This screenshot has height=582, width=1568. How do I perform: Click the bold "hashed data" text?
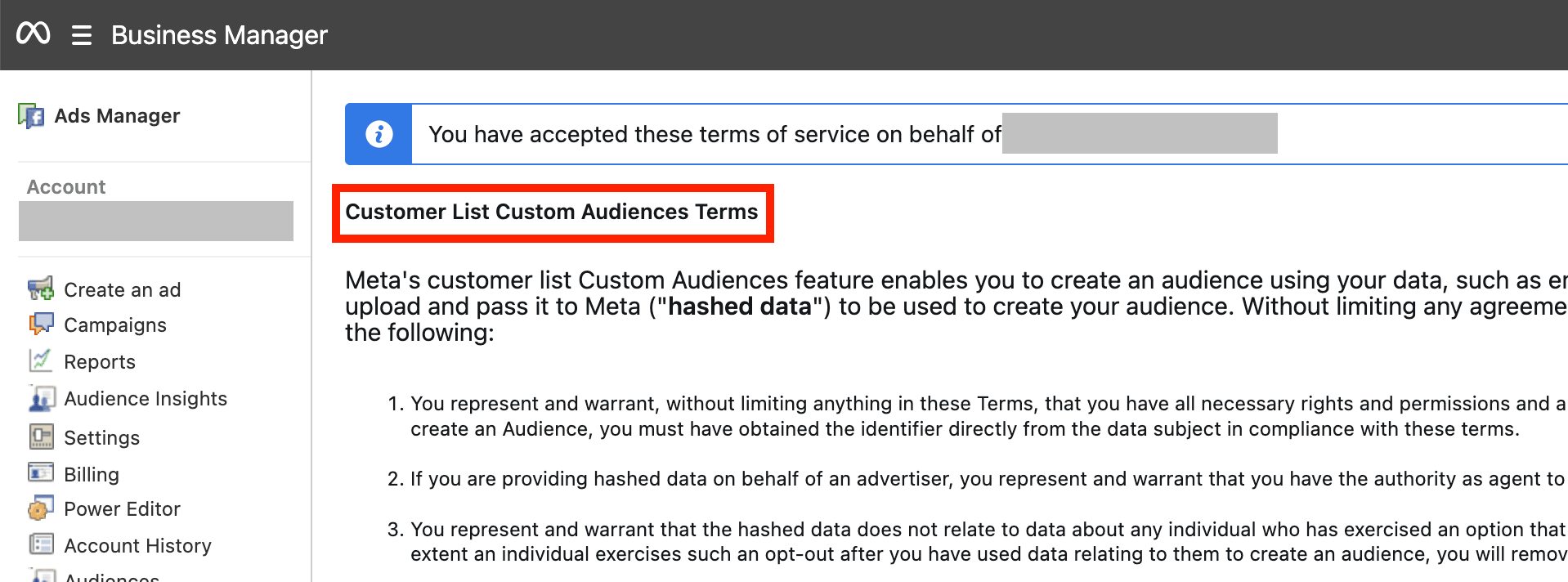coord(739,307)
